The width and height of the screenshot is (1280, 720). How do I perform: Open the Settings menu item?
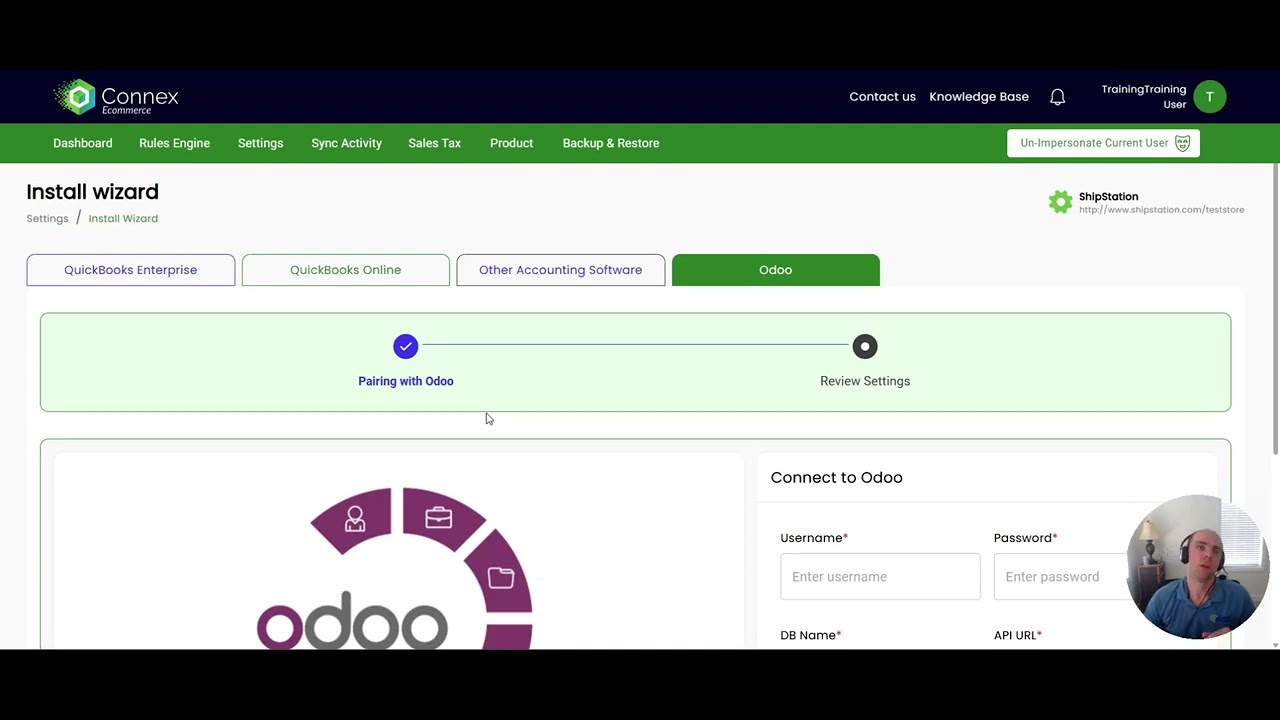point(260,143)
